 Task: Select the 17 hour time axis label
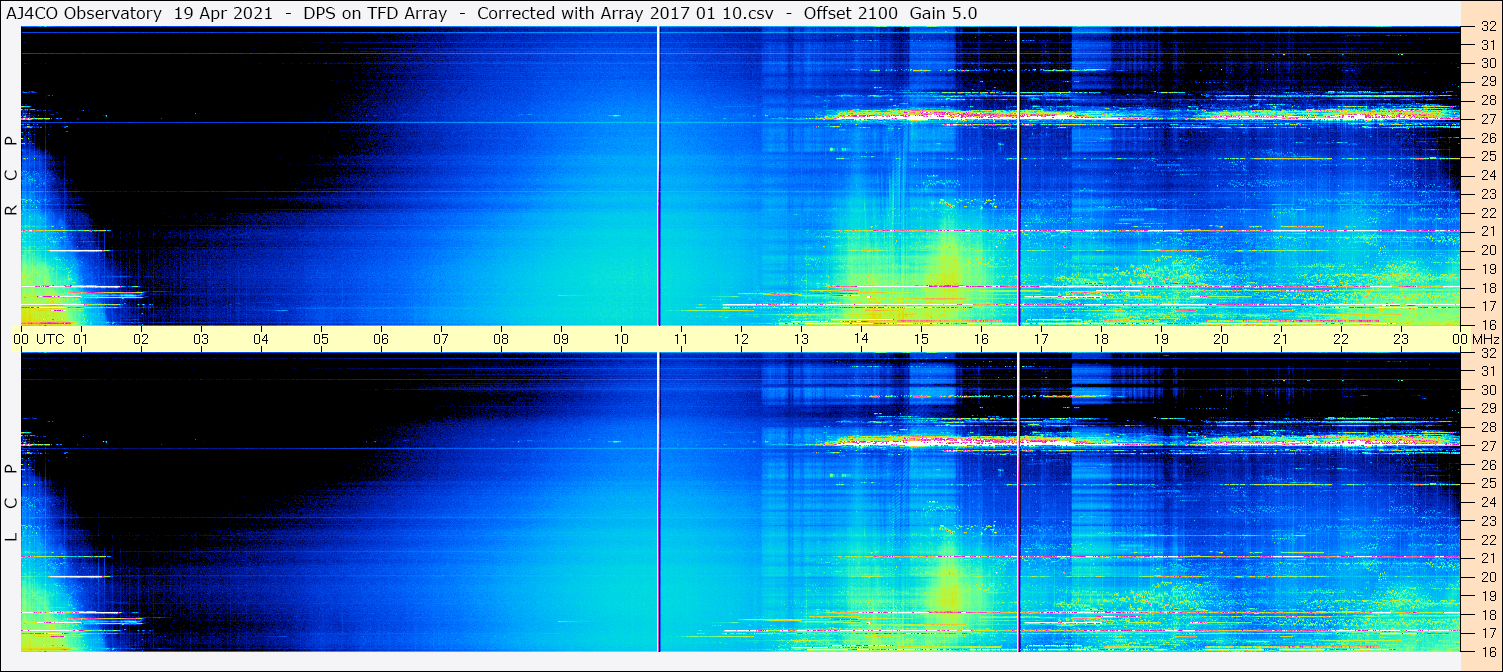pyautogui.click(x=1041, y=340)
